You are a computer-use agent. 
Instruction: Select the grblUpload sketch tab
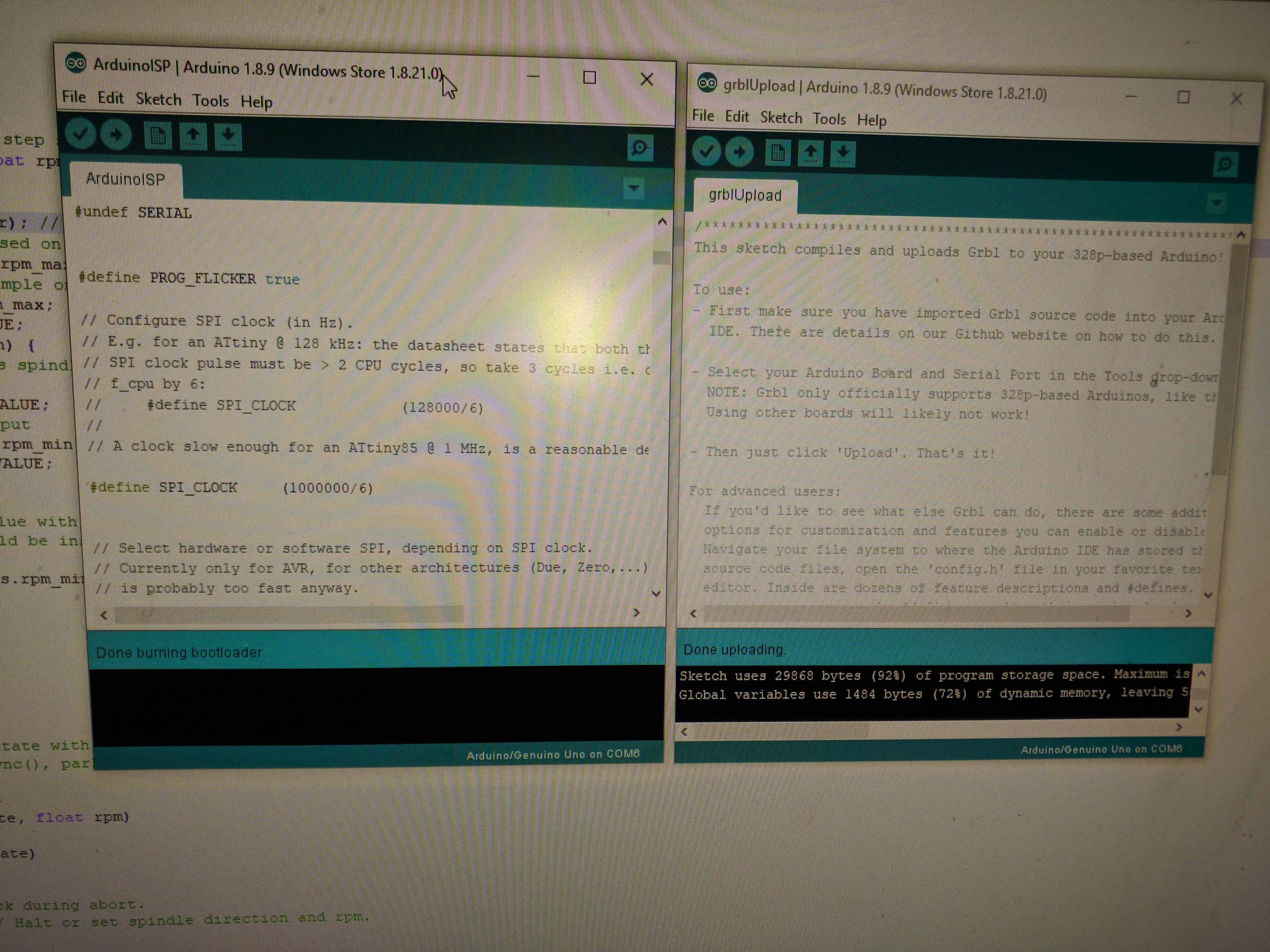coord(745,196)
